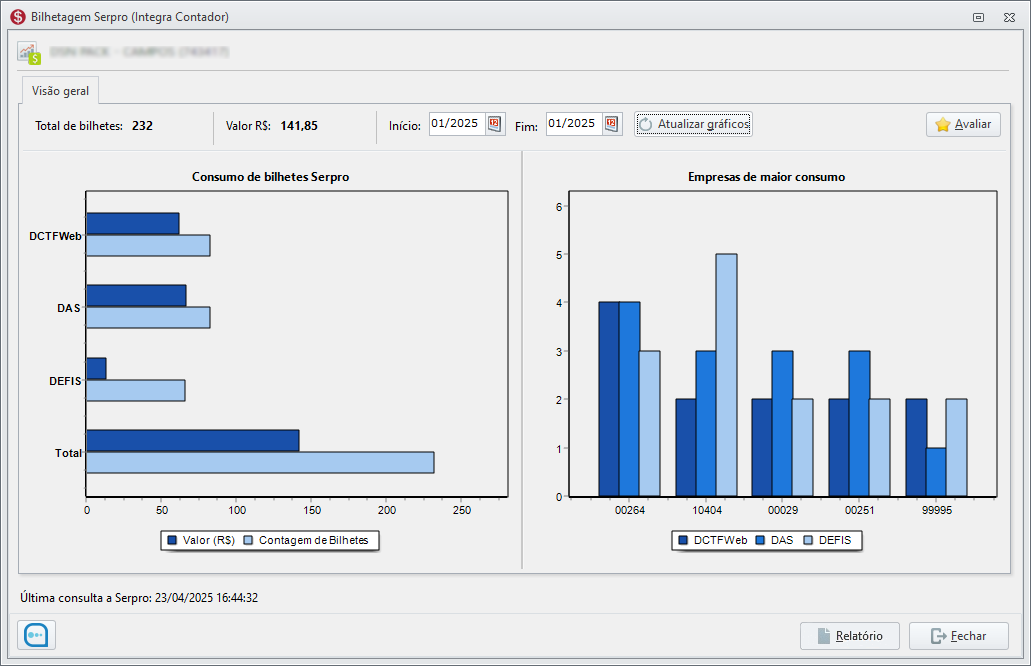
Task: Click the tallest DEFIS bar for company 10404
Action: click(x=727, y=375)
